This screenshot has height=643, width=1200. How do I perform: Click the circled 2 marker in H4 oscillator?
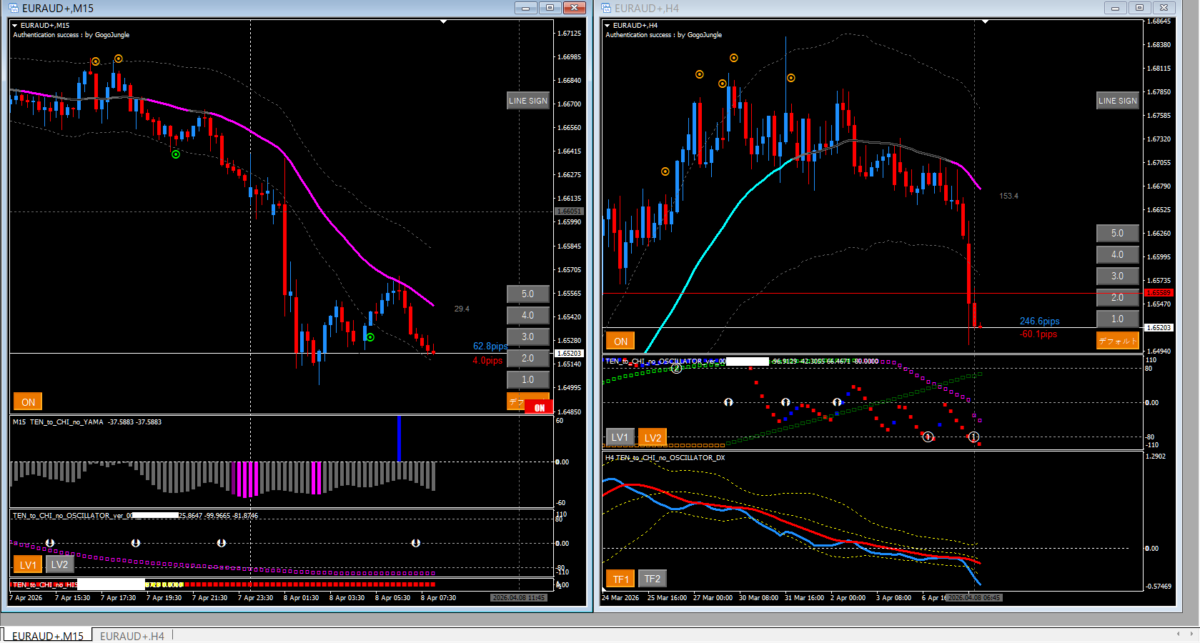677,369
